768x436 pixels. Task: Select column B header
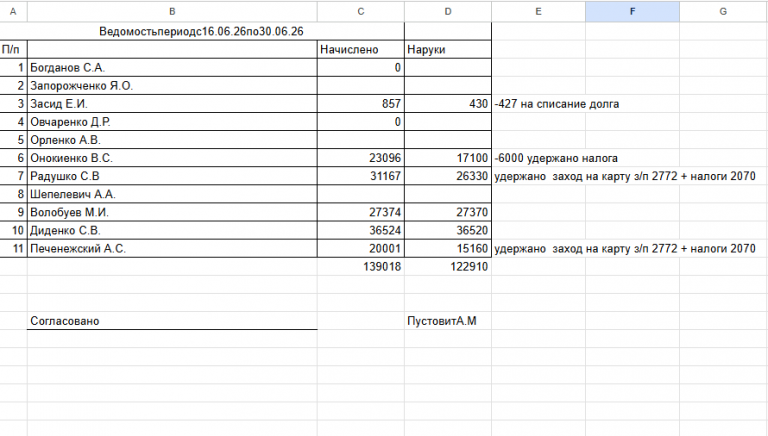172,11
